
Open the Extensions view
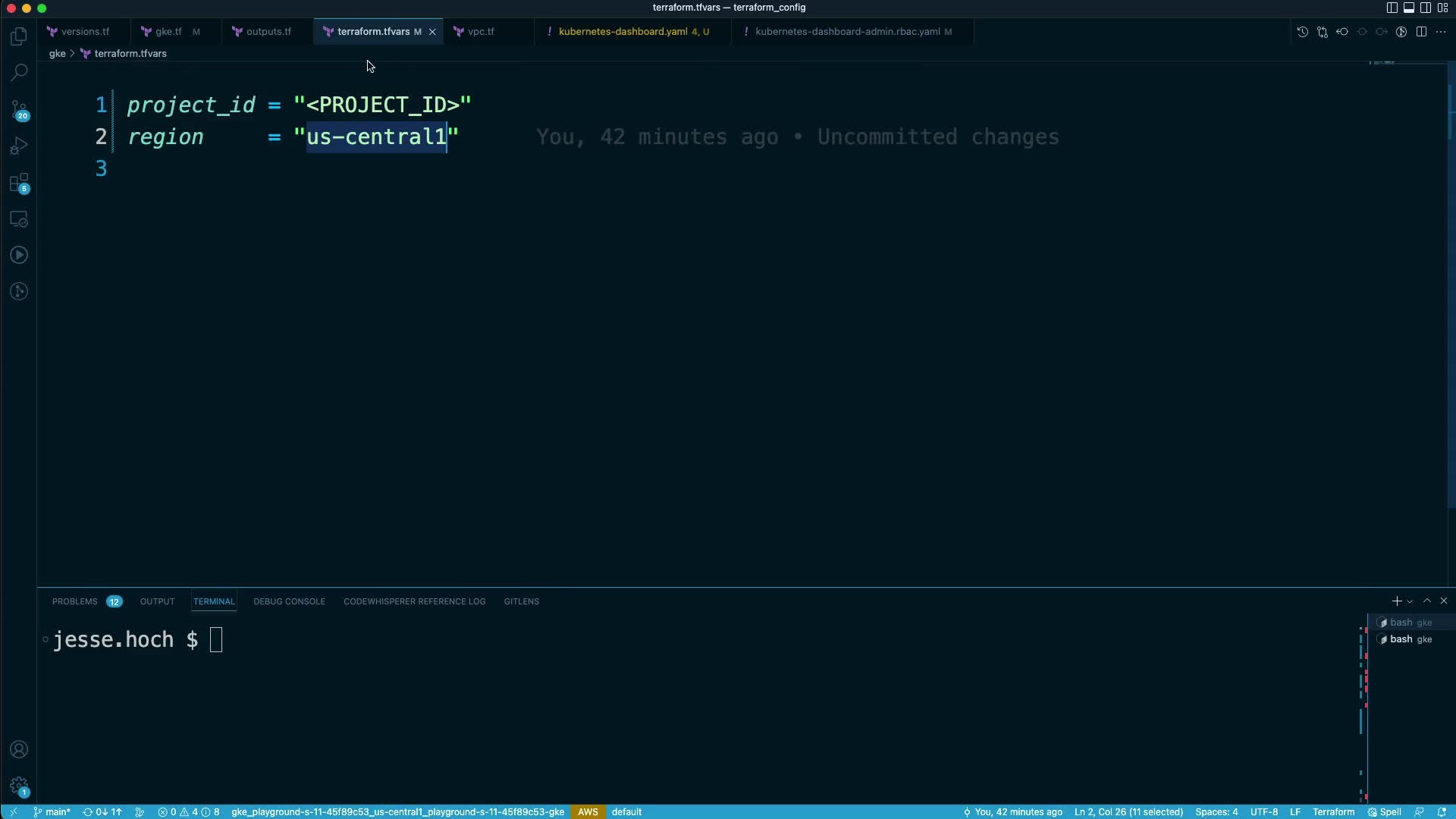point(19,183)
